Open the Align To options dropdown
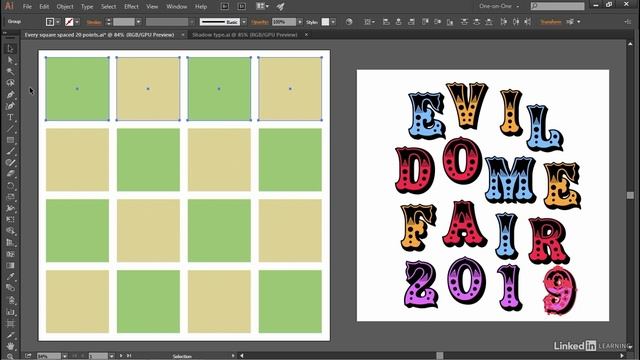The image size is (640, 360). click(369, 22)
